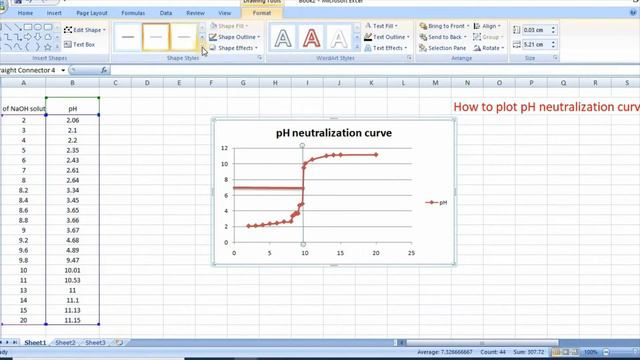Apply red outline WordArt style
Image resolution: width=640 pixels, height=360 pixels.
coord(311,38)
